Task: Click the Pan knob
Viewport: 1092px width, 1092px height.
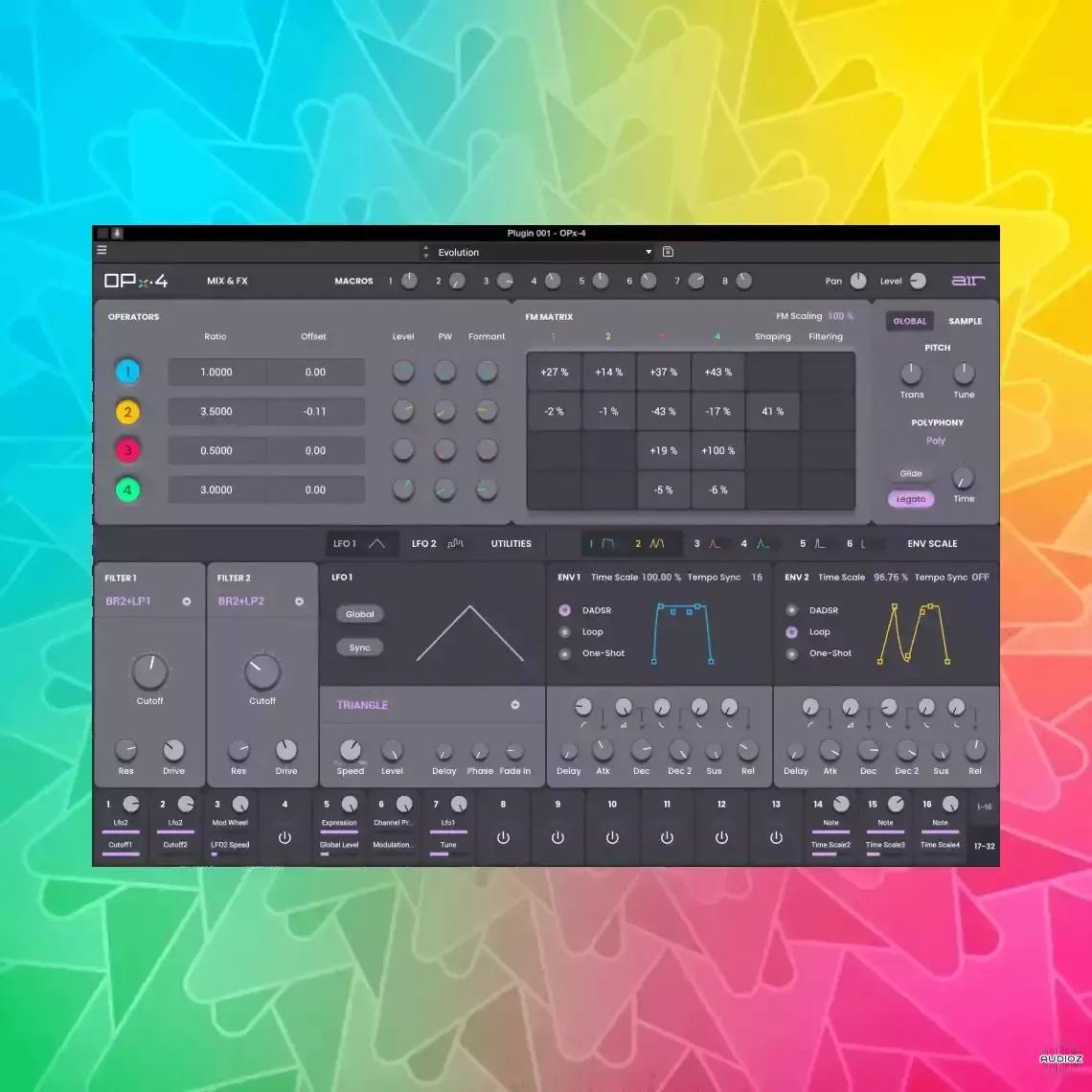Action: [858, 280]
